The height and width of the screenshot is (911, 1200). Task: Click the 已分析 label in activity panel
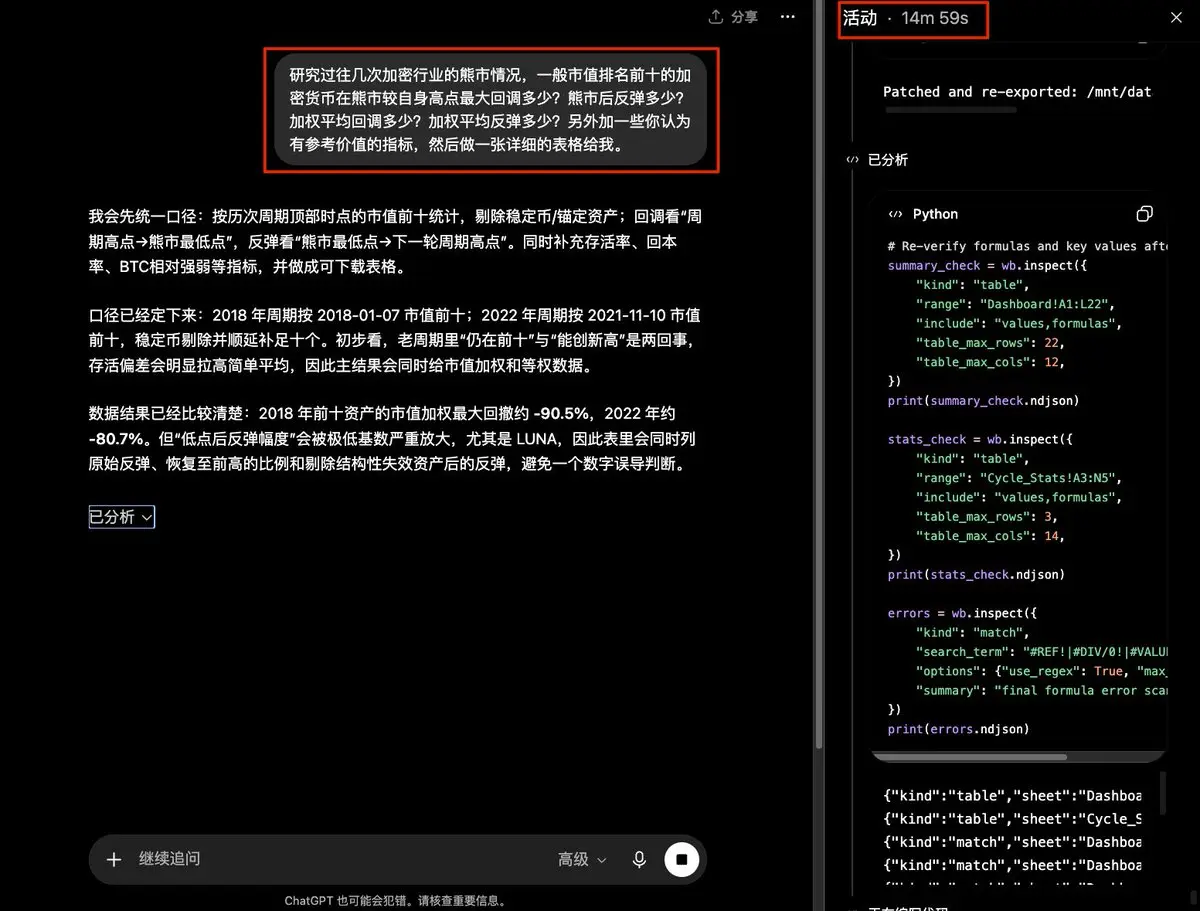(x=888, y=160)
